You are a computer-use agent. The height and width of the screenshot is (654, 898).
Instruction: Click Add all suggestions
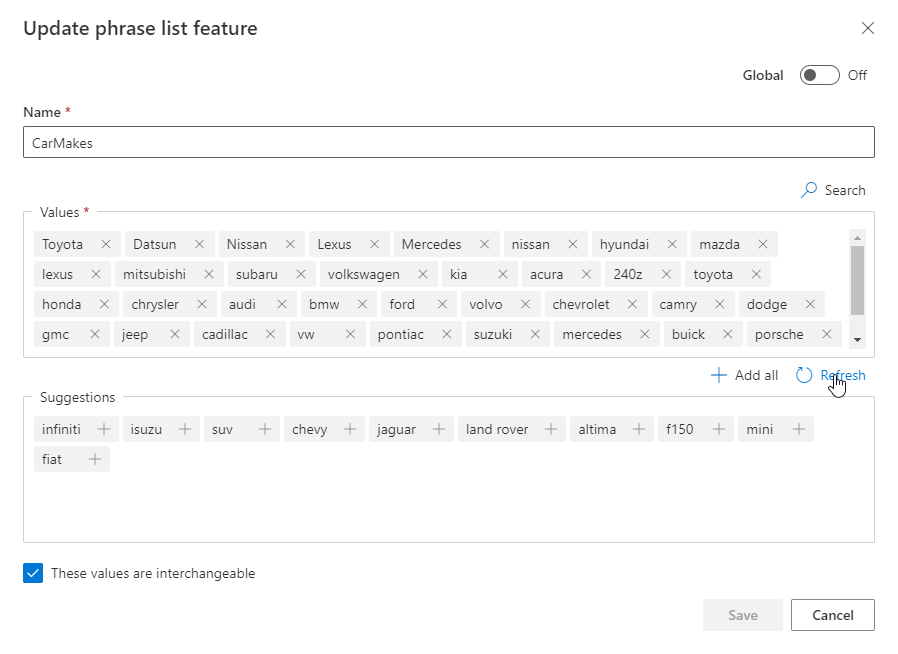744,376
